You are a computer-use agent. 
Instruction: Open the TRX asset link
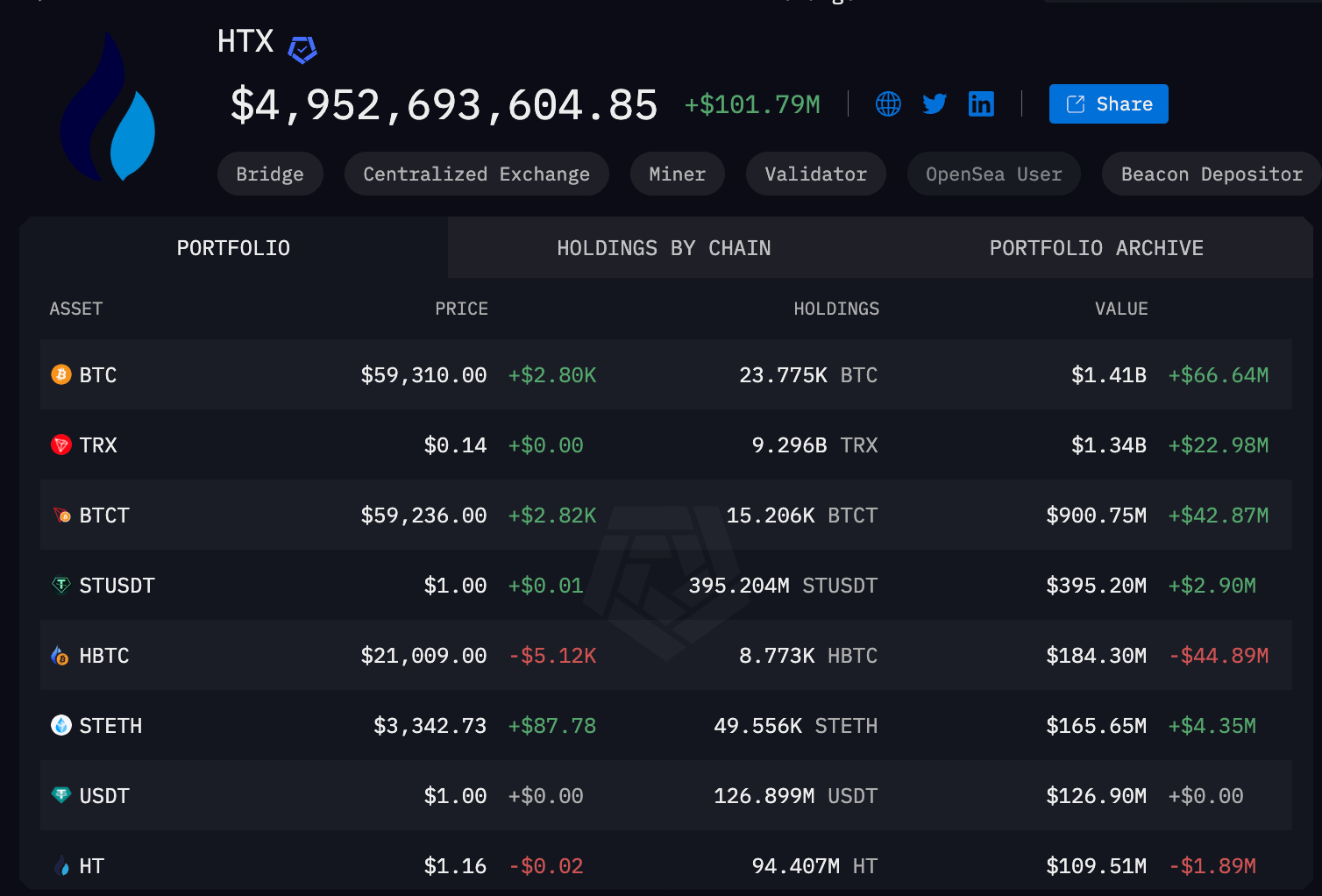click(x=98, y=445)
